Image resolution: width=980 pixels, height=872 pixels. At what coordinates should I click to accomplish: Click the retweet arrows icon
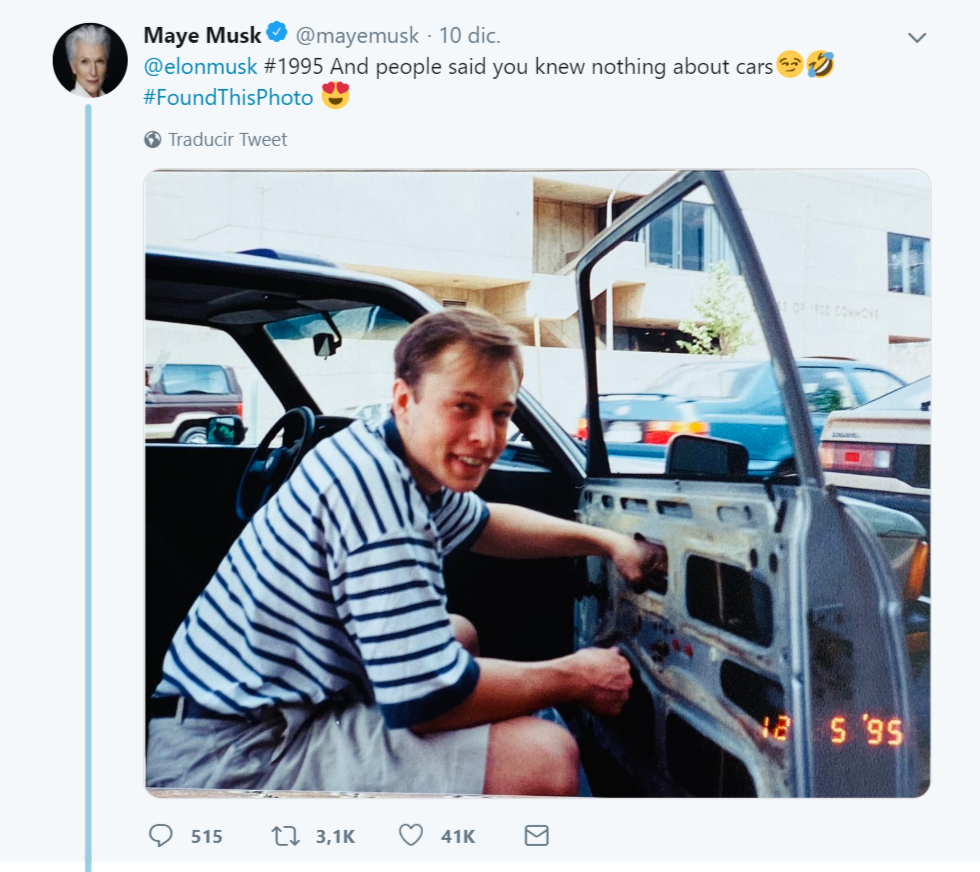pyautogui.click(x=286, y=835)
